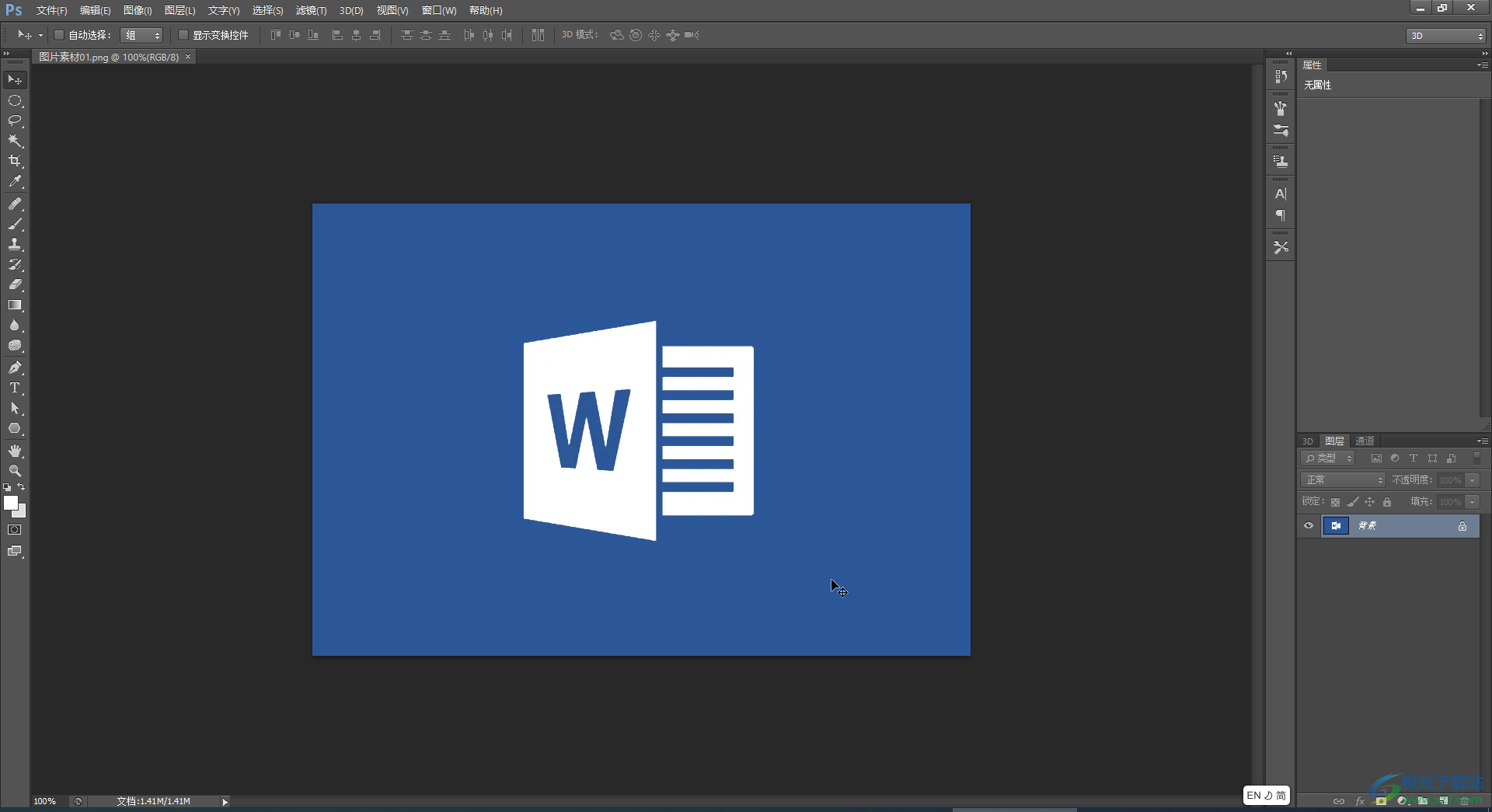Screen dimensions: 1492x812
Task: Click the EN input method indicator
Action: (1253, 796)
